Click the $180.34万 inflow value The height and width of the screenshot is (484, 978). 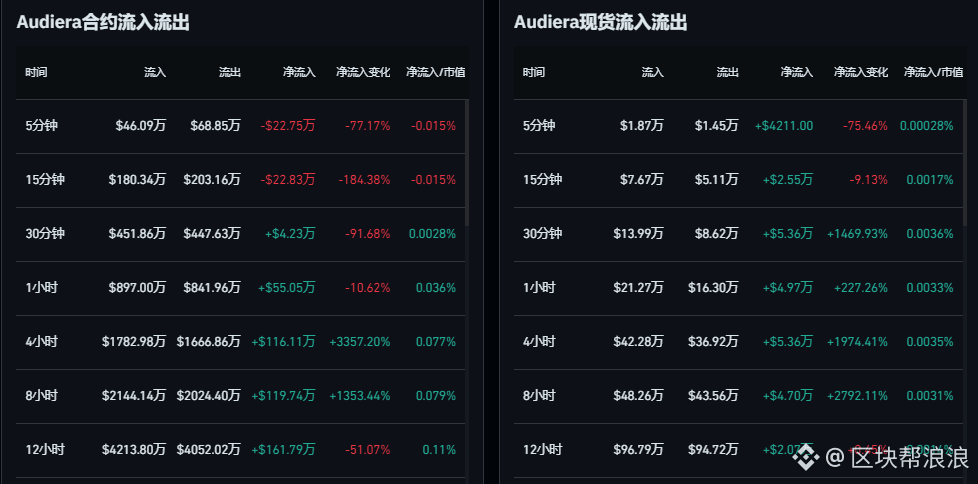point(137,180)
